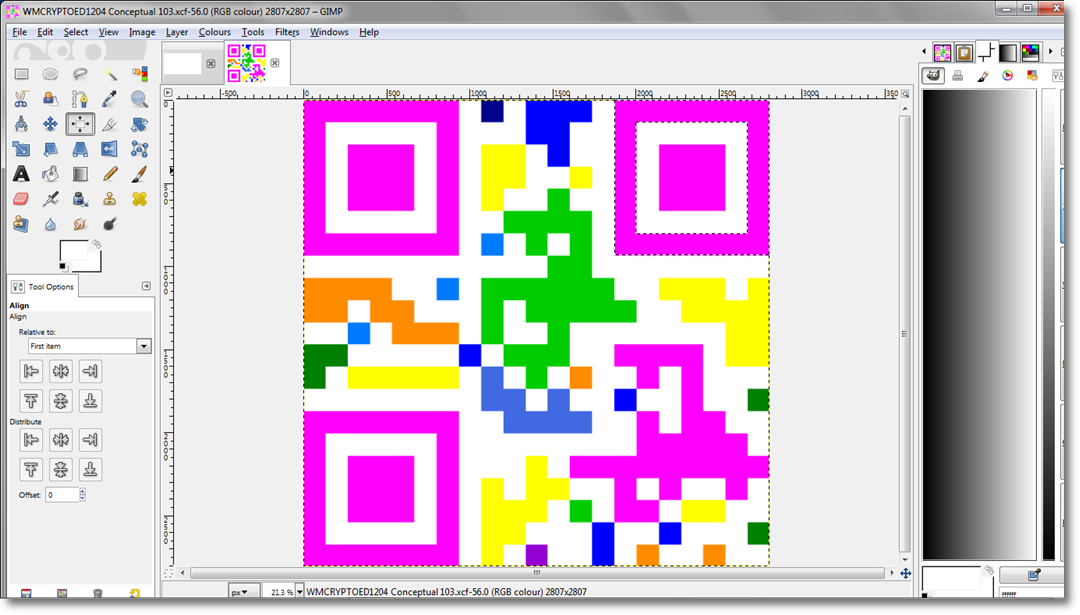This screenshot has width=1080, height=615.
Task: Select the Crop tool
Action: 110,124
